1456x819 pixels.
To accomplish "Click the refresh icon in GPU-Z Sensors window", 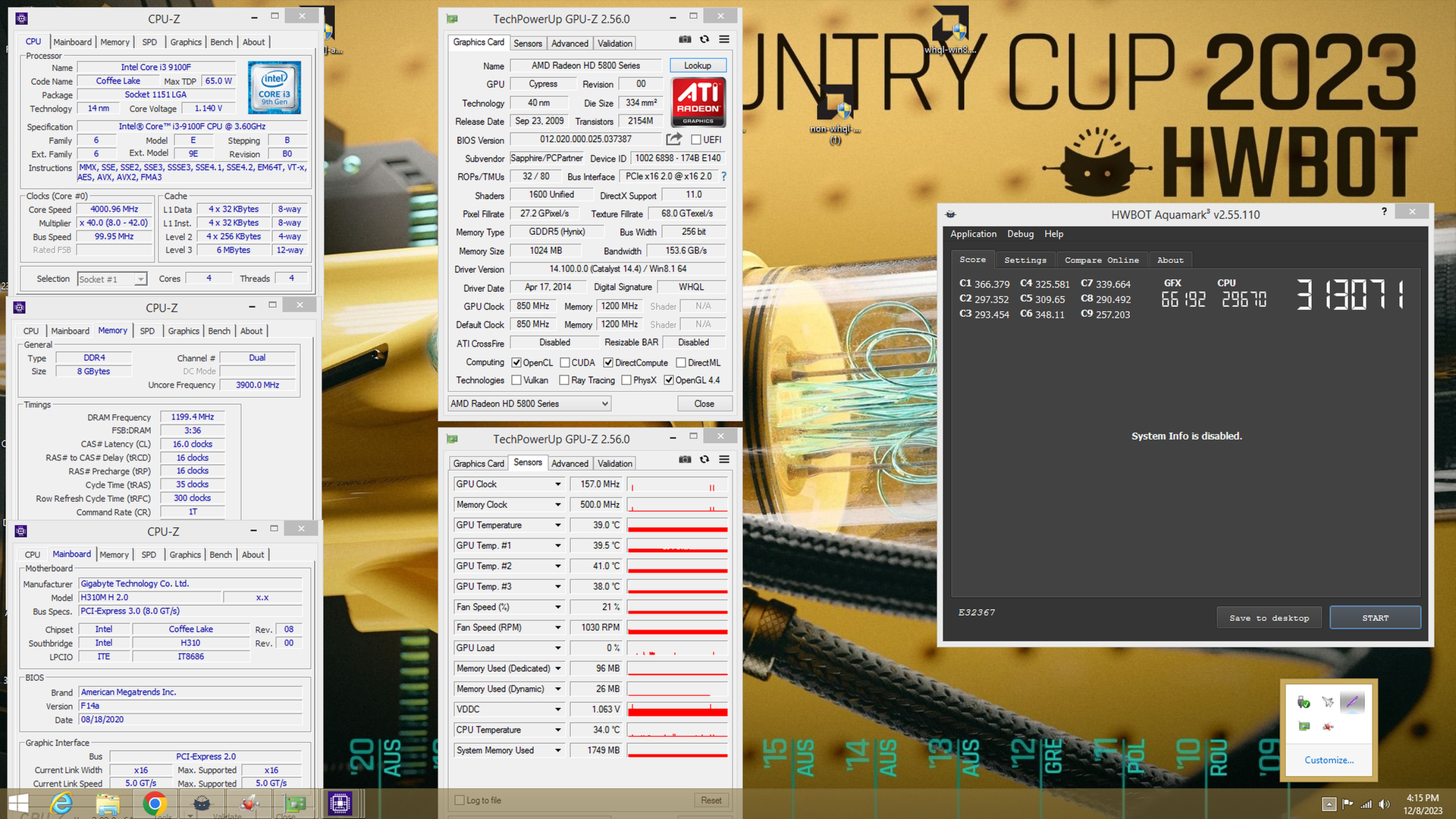I will coord(704,460).
